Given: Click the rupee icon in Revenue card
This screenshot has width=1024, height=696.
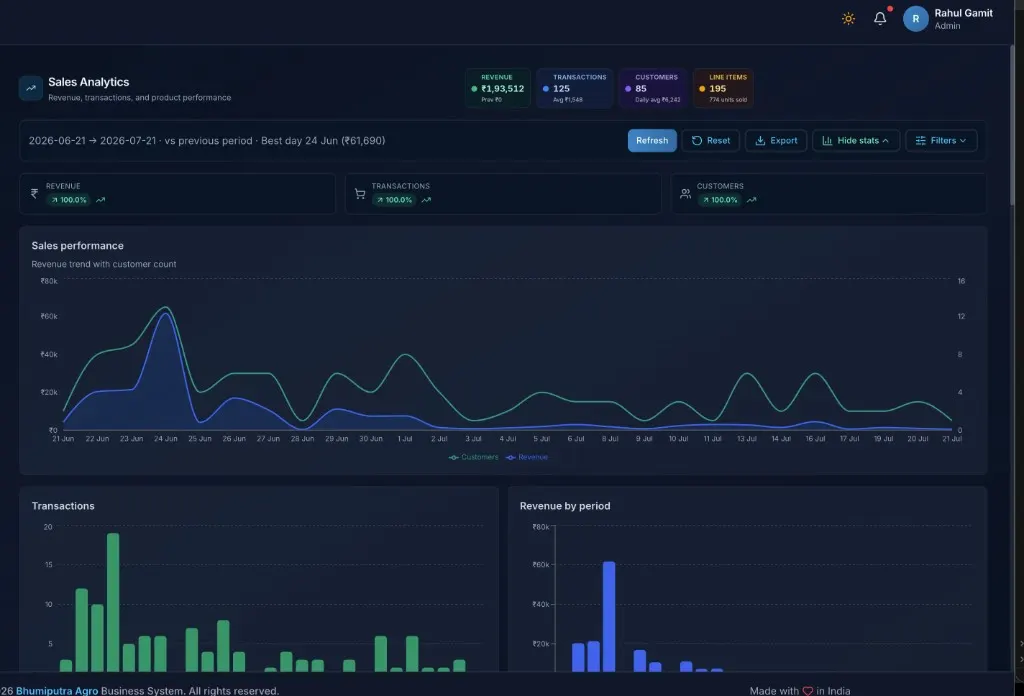Looking at the screenshot, I should pos(35,193).
